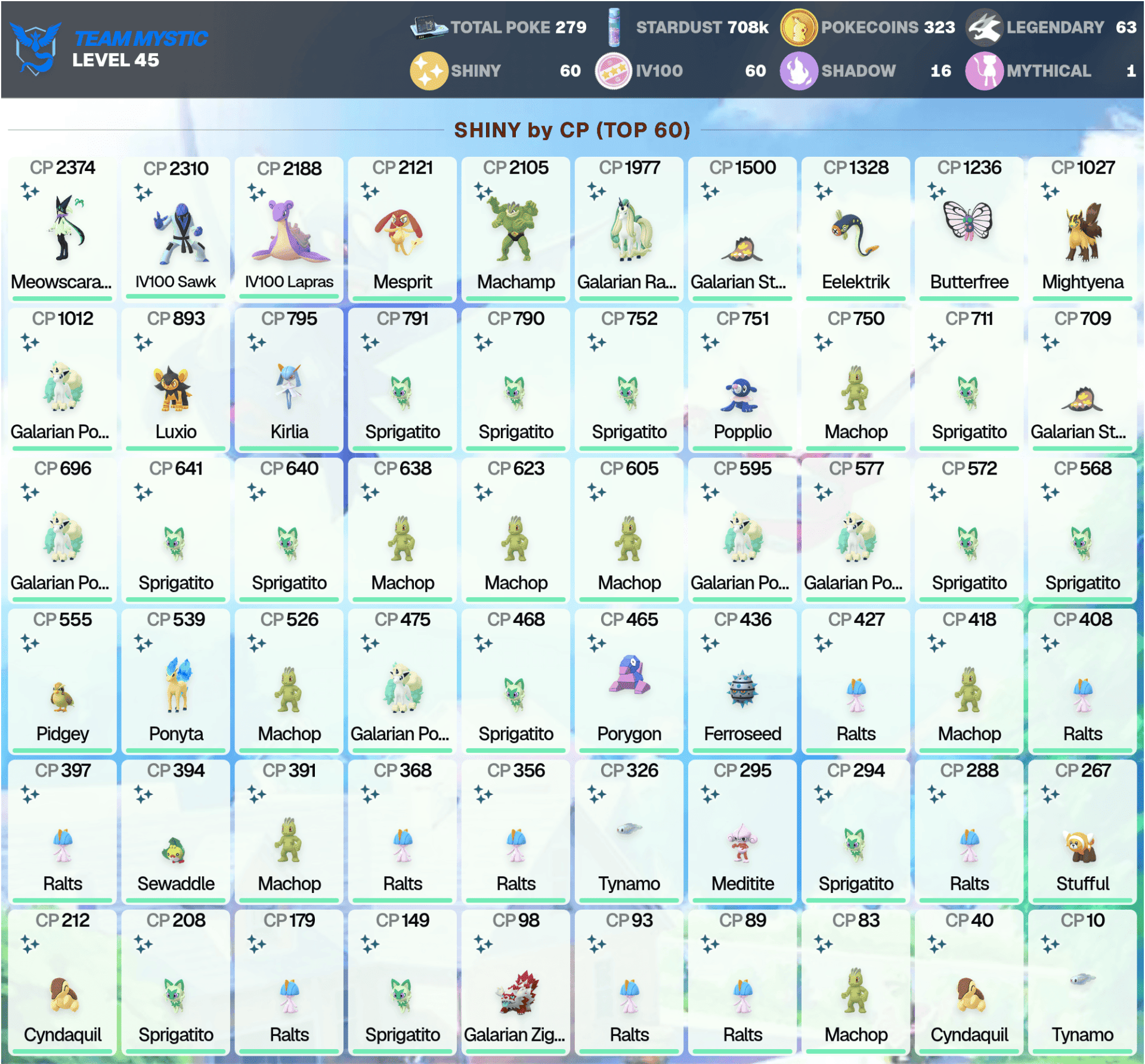1145x1064 pixels.
Task: Click the Kirlia sprite
Action: tap(289, 386)
